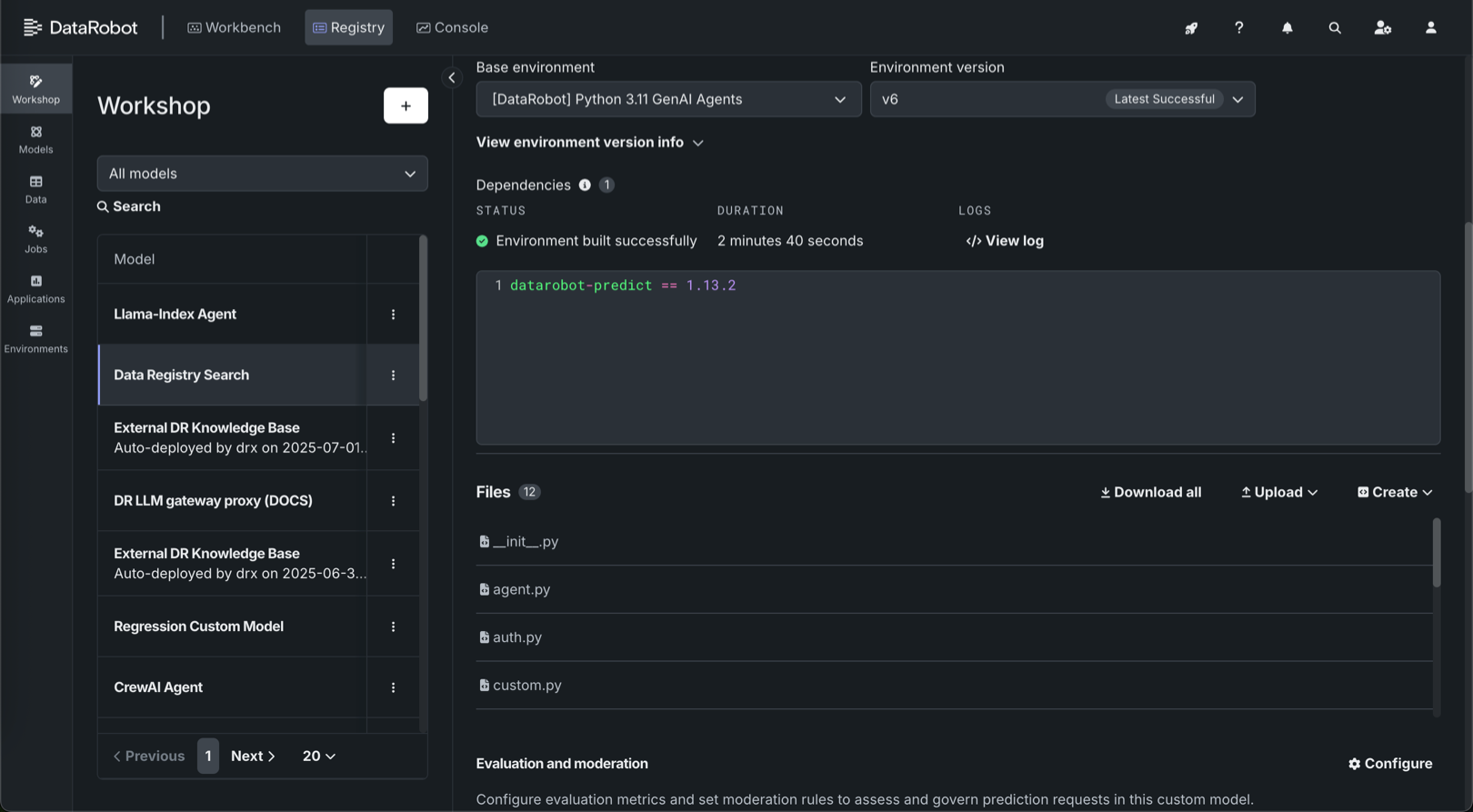
Task: Click the notifications bell icon
Action: pyautogui.click(x=1287, y=28)
